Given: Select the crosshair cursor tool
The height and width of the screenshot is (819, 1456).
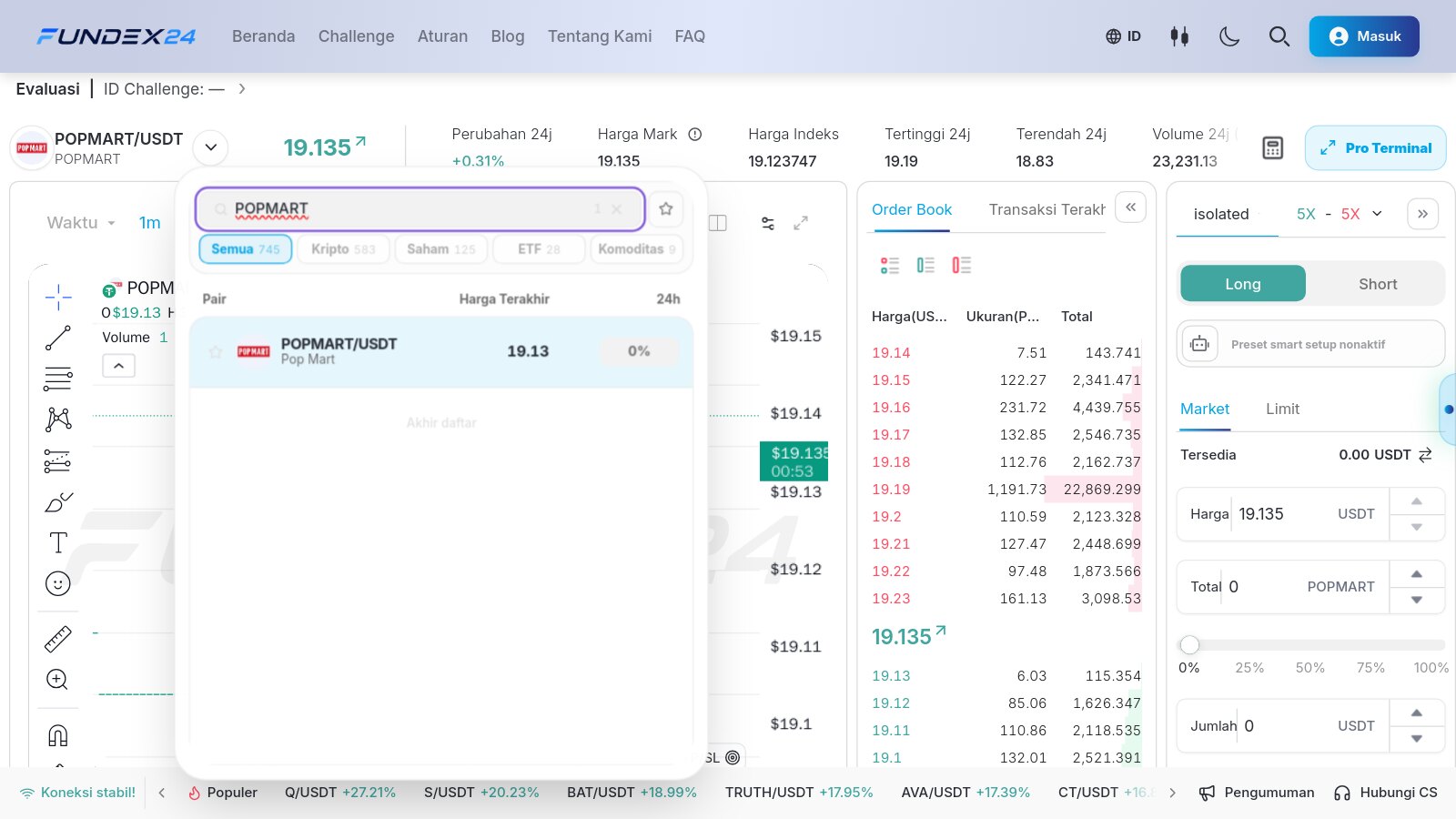Looking at the screenshot, I should tap(58, 297).
